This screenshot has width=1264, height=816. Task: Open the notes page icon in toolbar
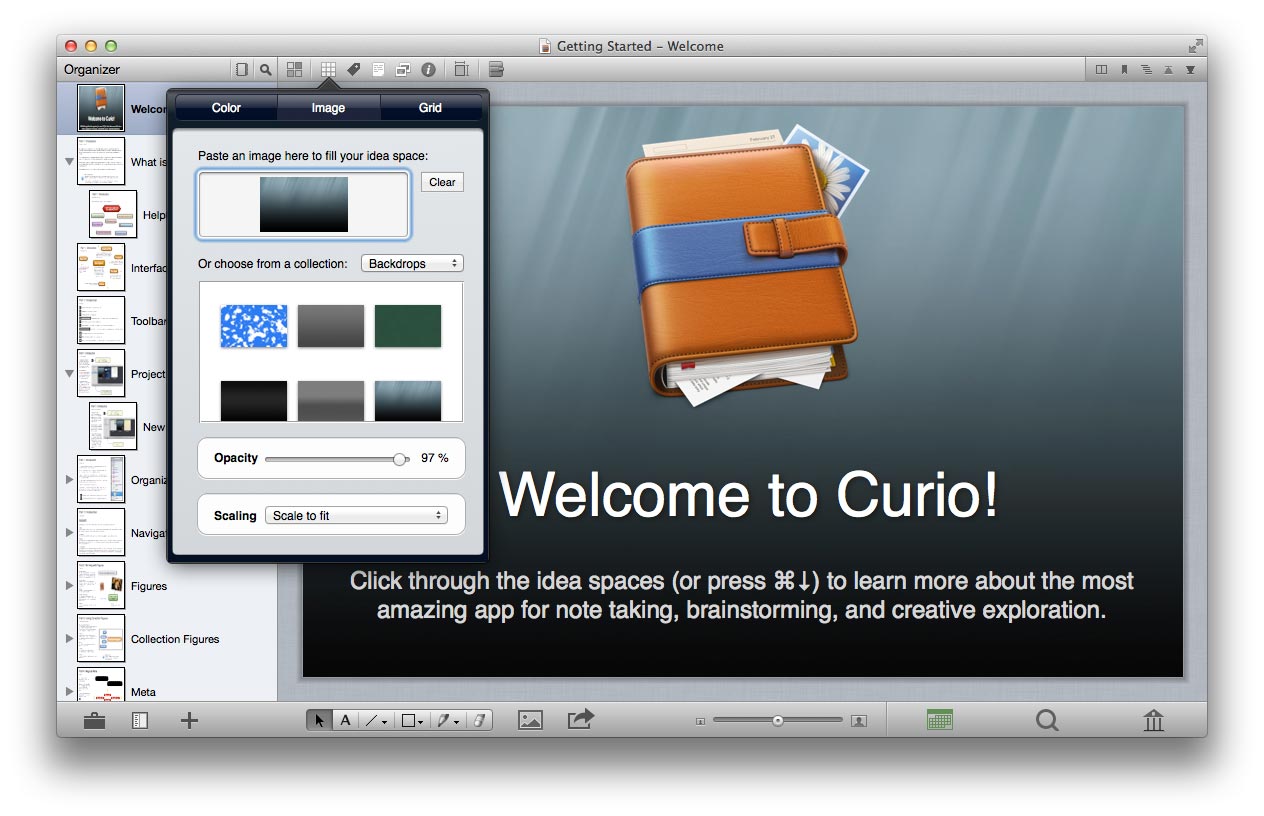click(378, 70)
